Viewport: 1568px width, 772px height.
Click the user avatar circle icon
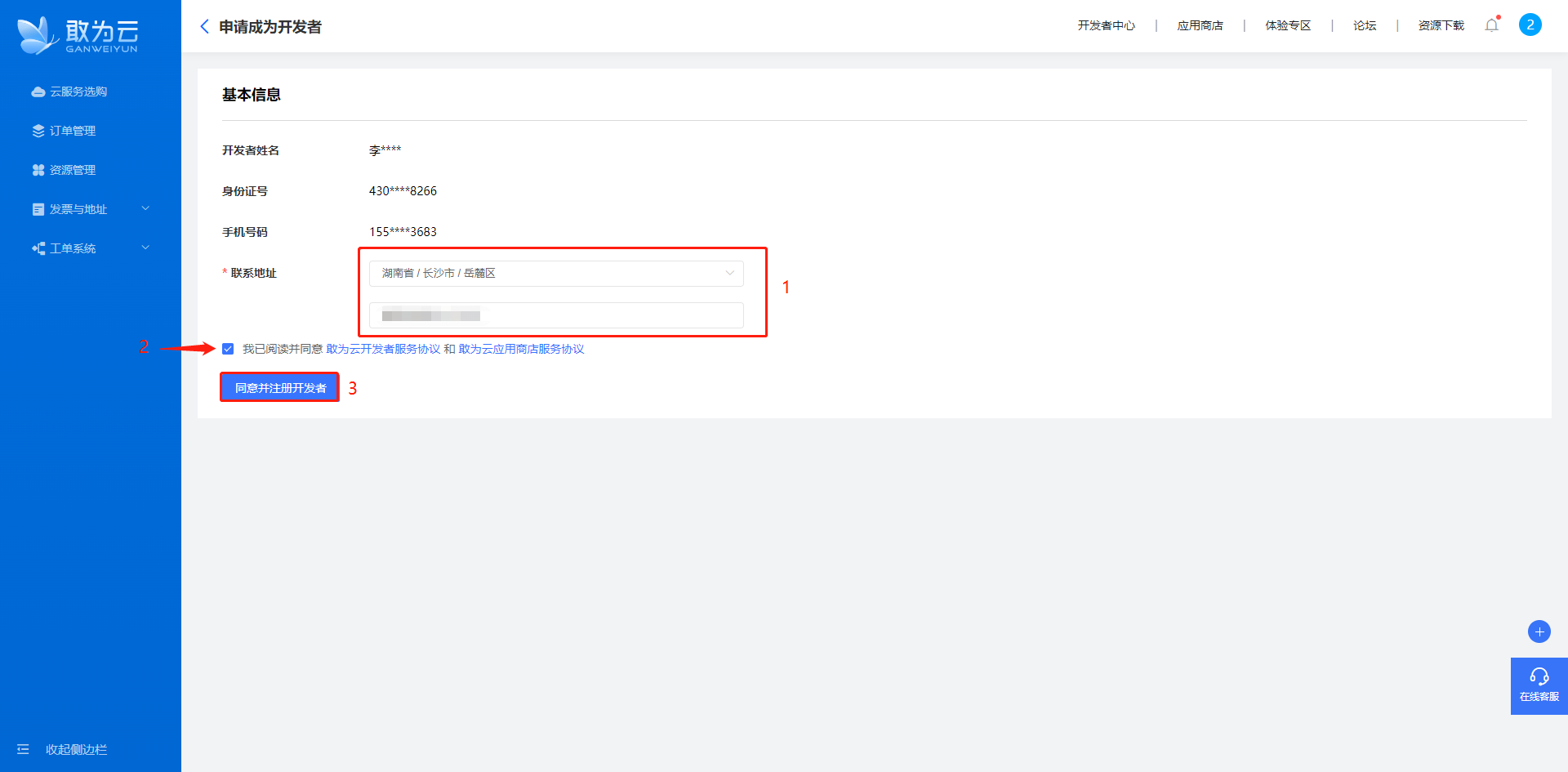(x=1530, y=25)
